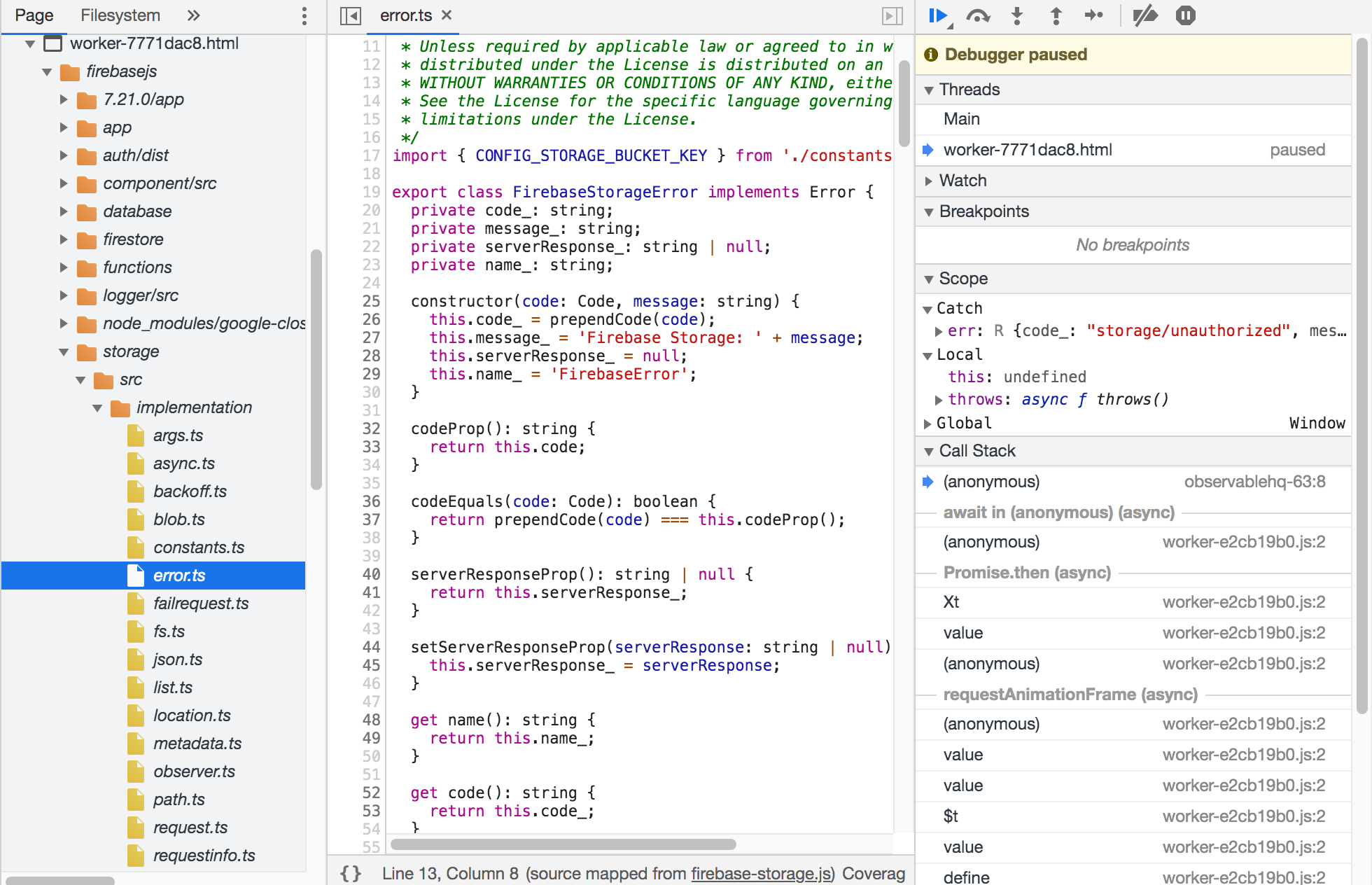Select the observablehq-63:8 call stack frame
The width and height of the screenshot is (1372, 885).
click(x=1133, y=482)
